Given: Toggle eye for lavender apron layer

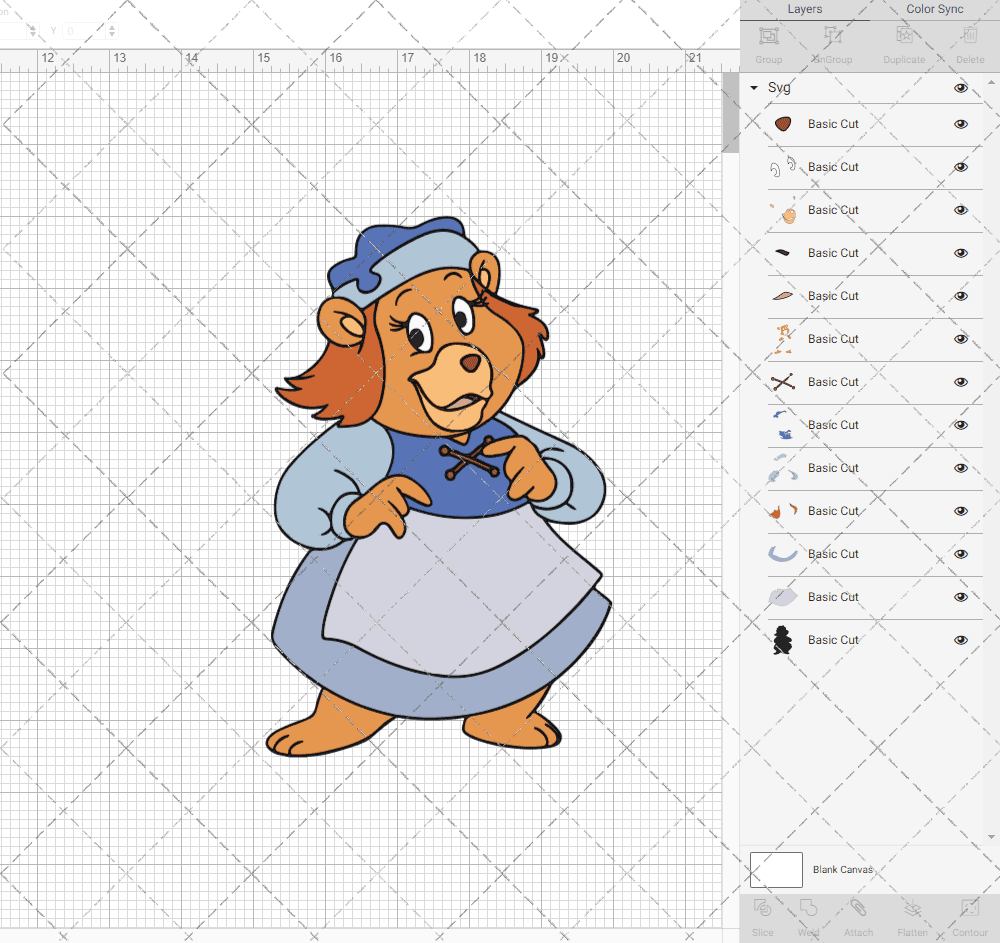Looking at the screenshot, I should pos(960,597).
